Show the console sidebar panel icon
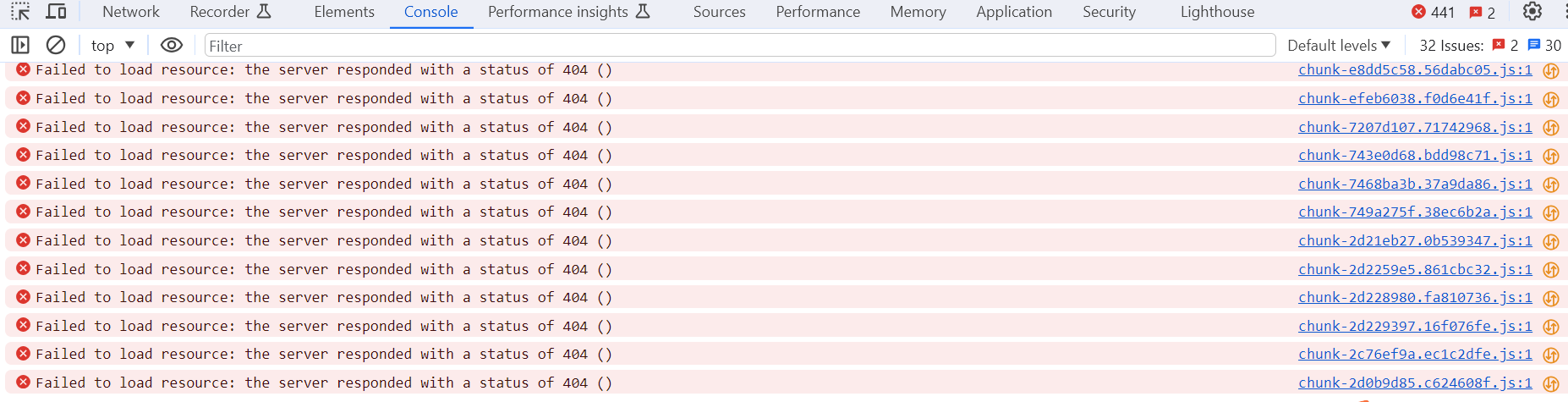Viewport: 1568px width, 402px height. pyautogui.click(x=20, y=45)
